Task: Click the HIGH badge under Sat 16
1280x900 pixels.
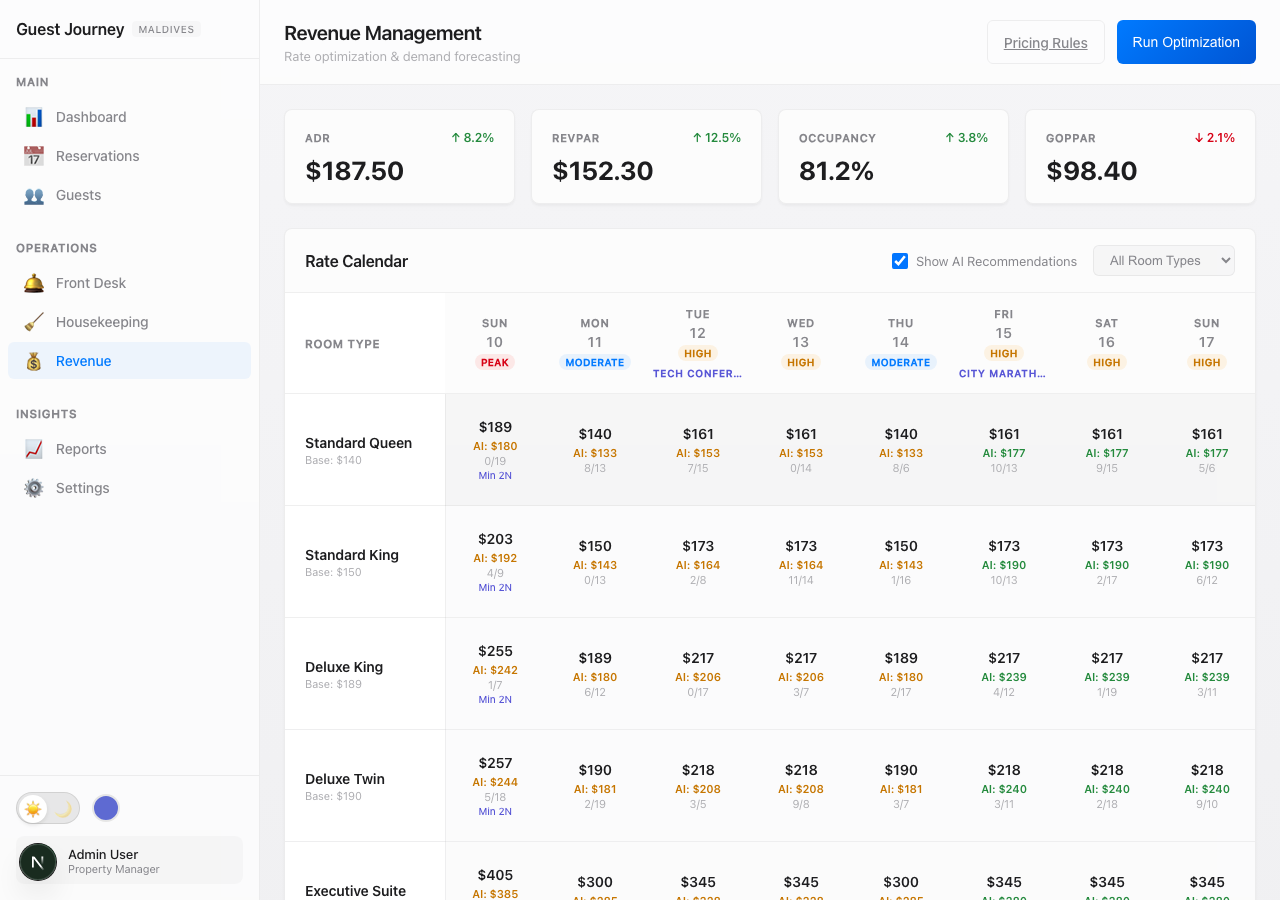Action: [1107, 362]
